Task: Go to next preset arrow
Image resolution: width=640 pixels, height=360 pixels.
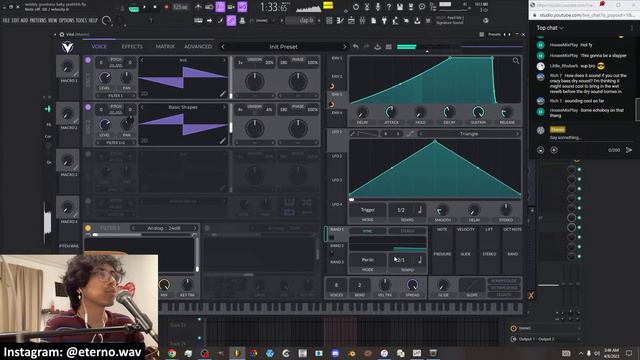Action: (x=344, y=47)
